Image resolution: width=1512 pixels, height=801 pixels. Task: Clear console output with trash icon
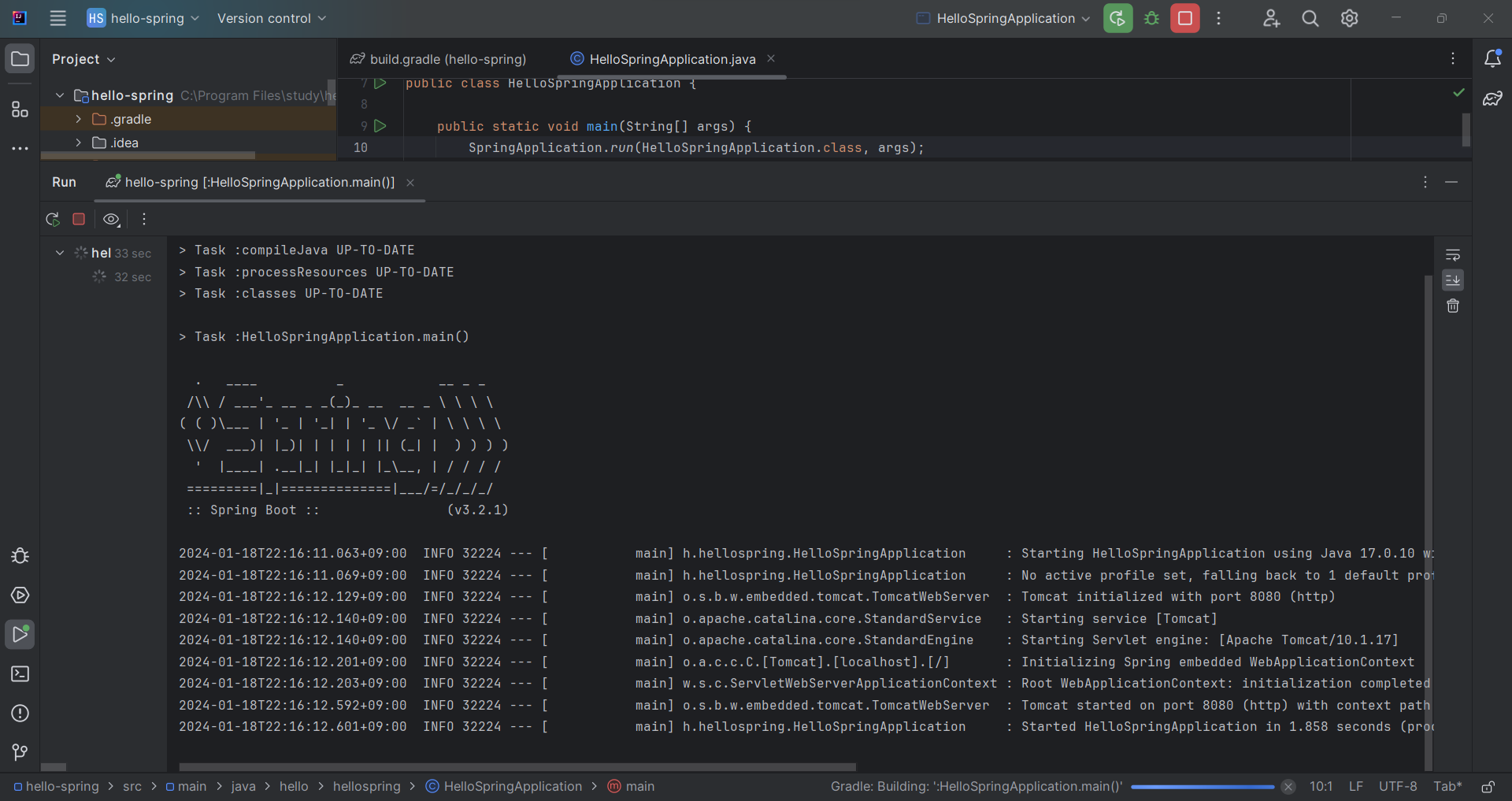[x=1453, y=306]
